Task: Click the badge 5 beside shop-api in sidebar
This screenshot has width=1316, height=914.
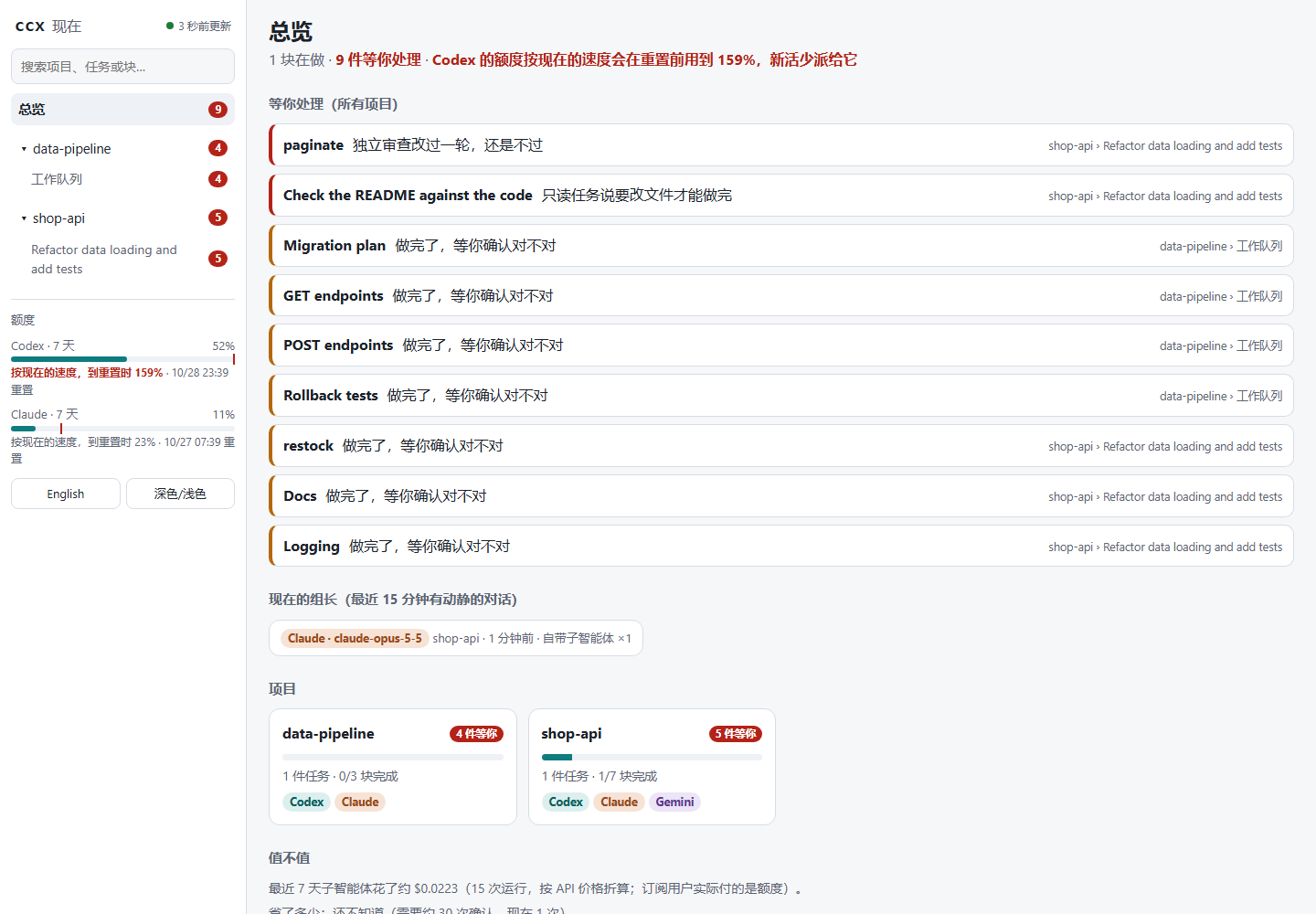Action: [218, 218]
